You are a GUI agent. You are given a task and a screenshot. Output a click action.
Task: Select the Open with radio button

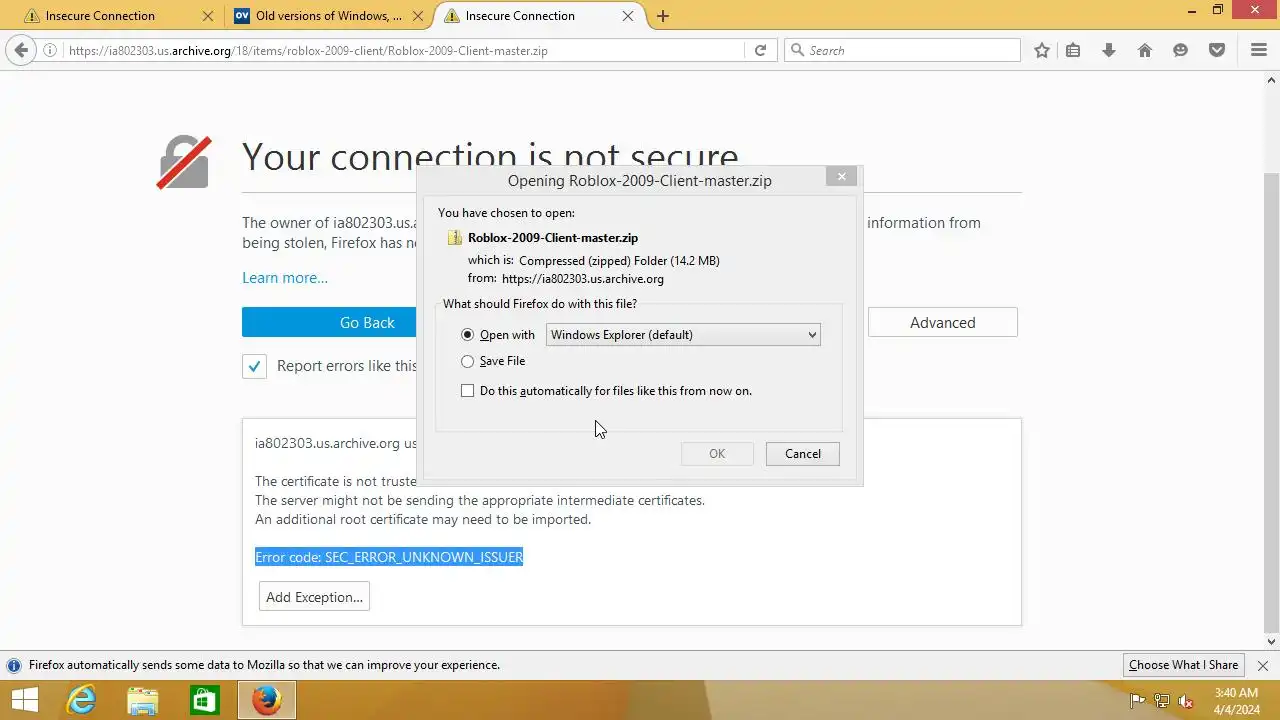tap(467, 335)
